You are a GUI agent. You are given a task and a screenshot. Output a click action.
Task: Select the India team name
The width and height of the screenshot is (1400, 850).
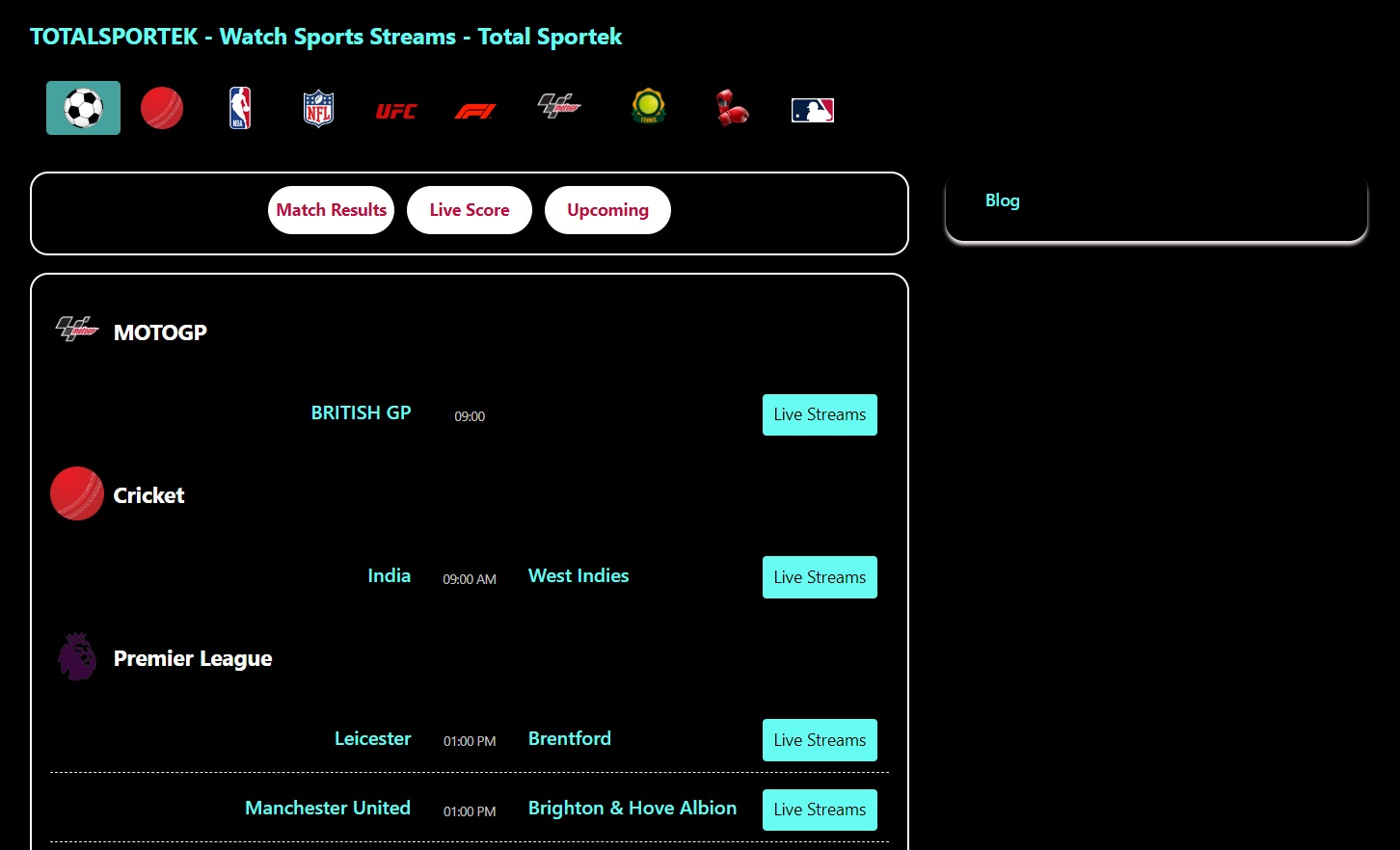[390, 575]
